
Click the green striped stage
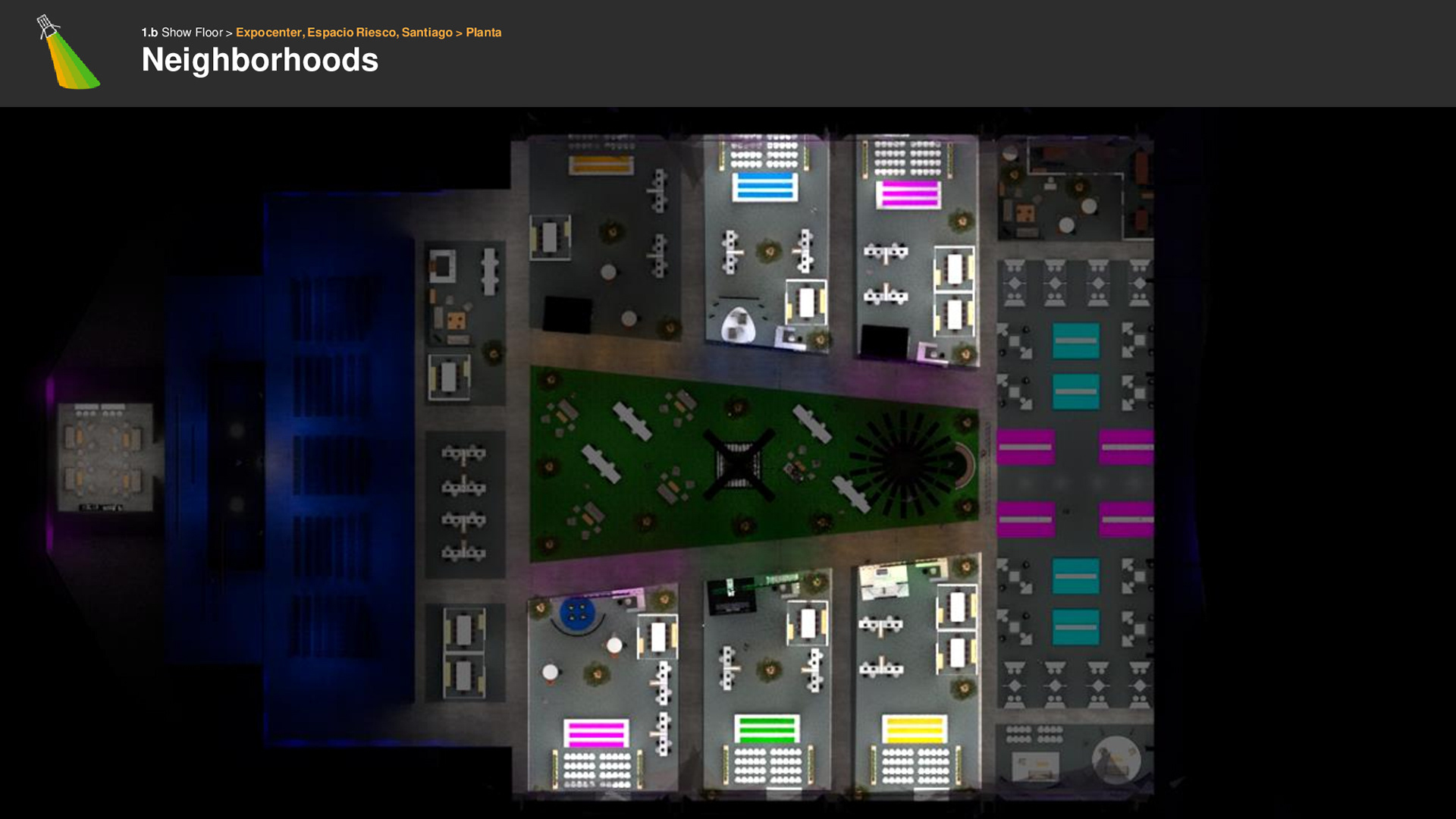767,729
